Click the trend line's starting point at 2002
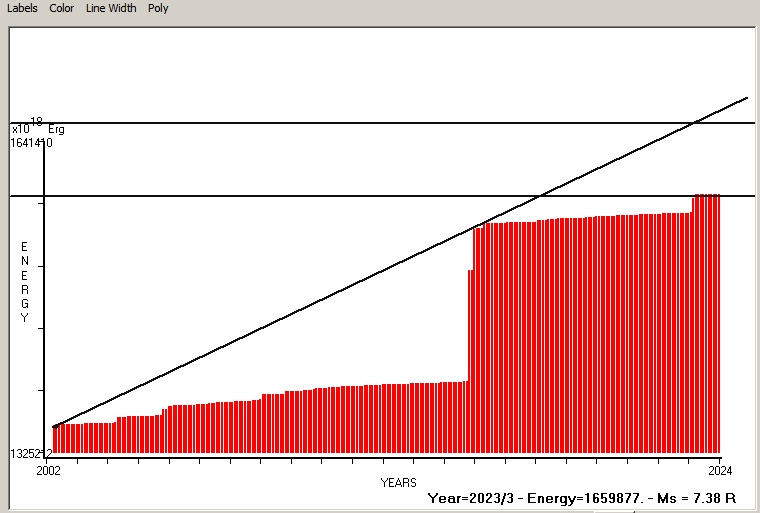 pos(54,427)
